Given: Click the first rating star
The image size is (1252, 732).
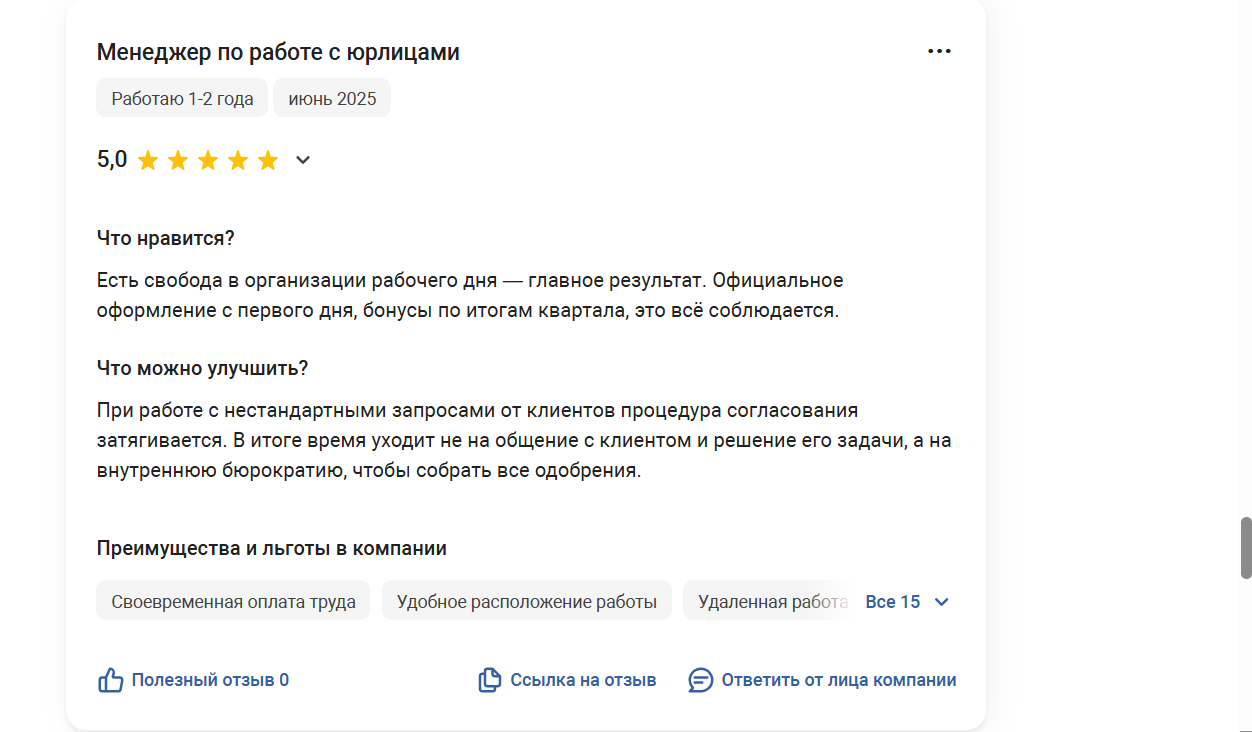Looking at the screenshot, I should pos(148,160).
